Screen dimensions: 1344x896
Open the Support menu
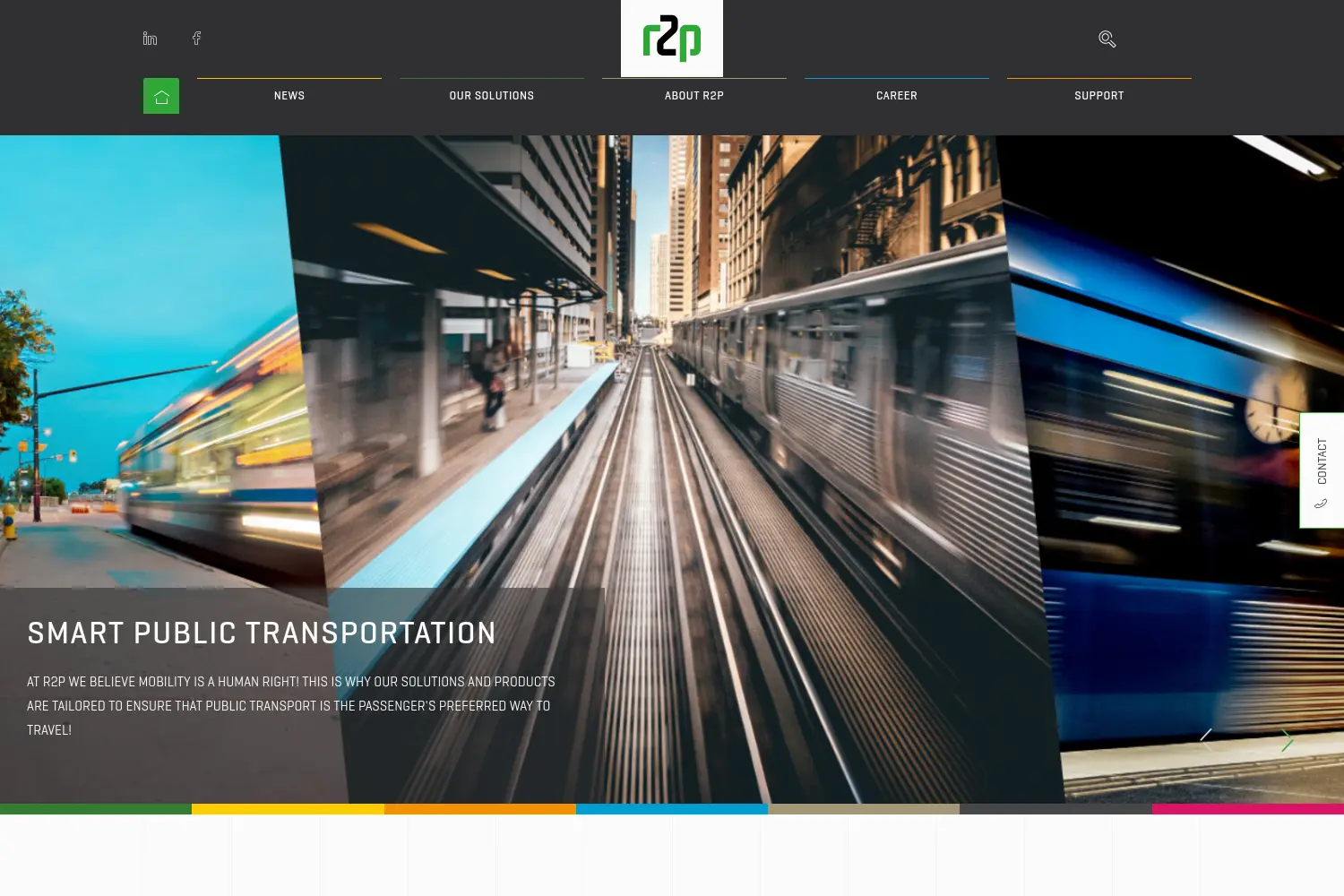[1099, 96]
